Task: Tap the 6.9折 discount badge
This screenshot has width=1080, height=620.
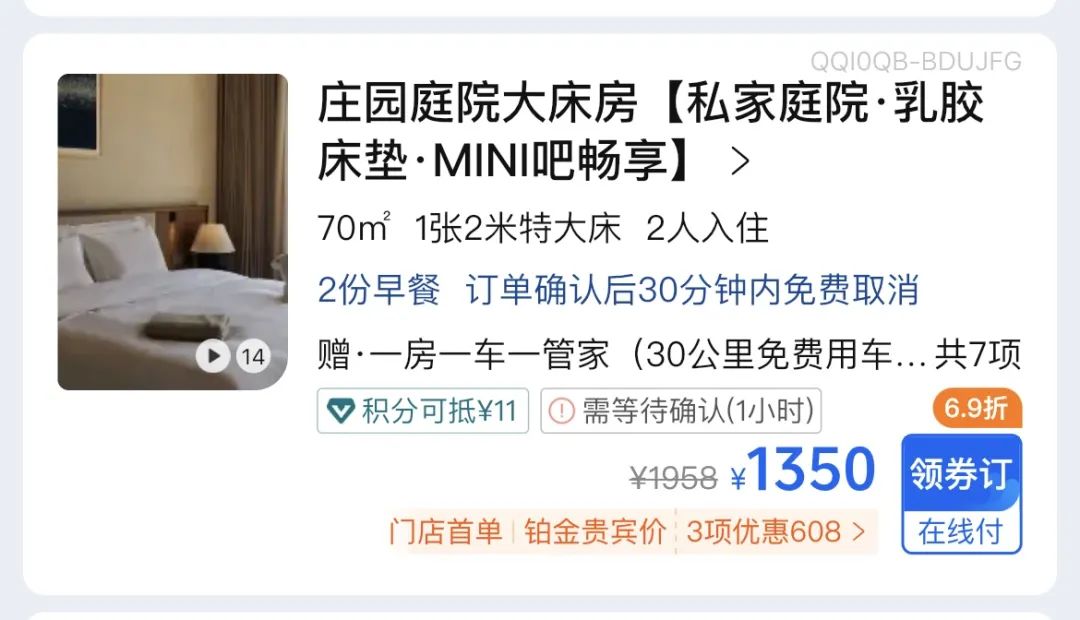Action: (x=977, y=409)
